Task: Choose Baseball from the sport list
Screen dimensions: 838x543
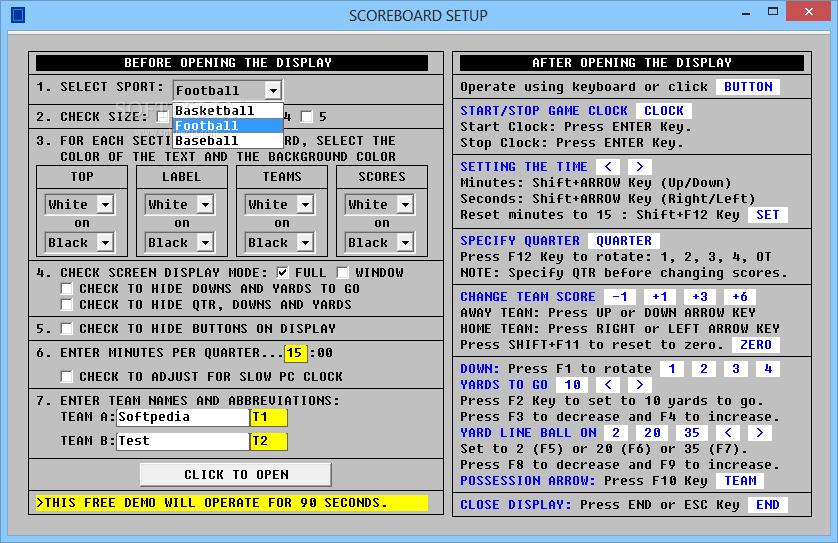Action: click(x=228, y=141)
